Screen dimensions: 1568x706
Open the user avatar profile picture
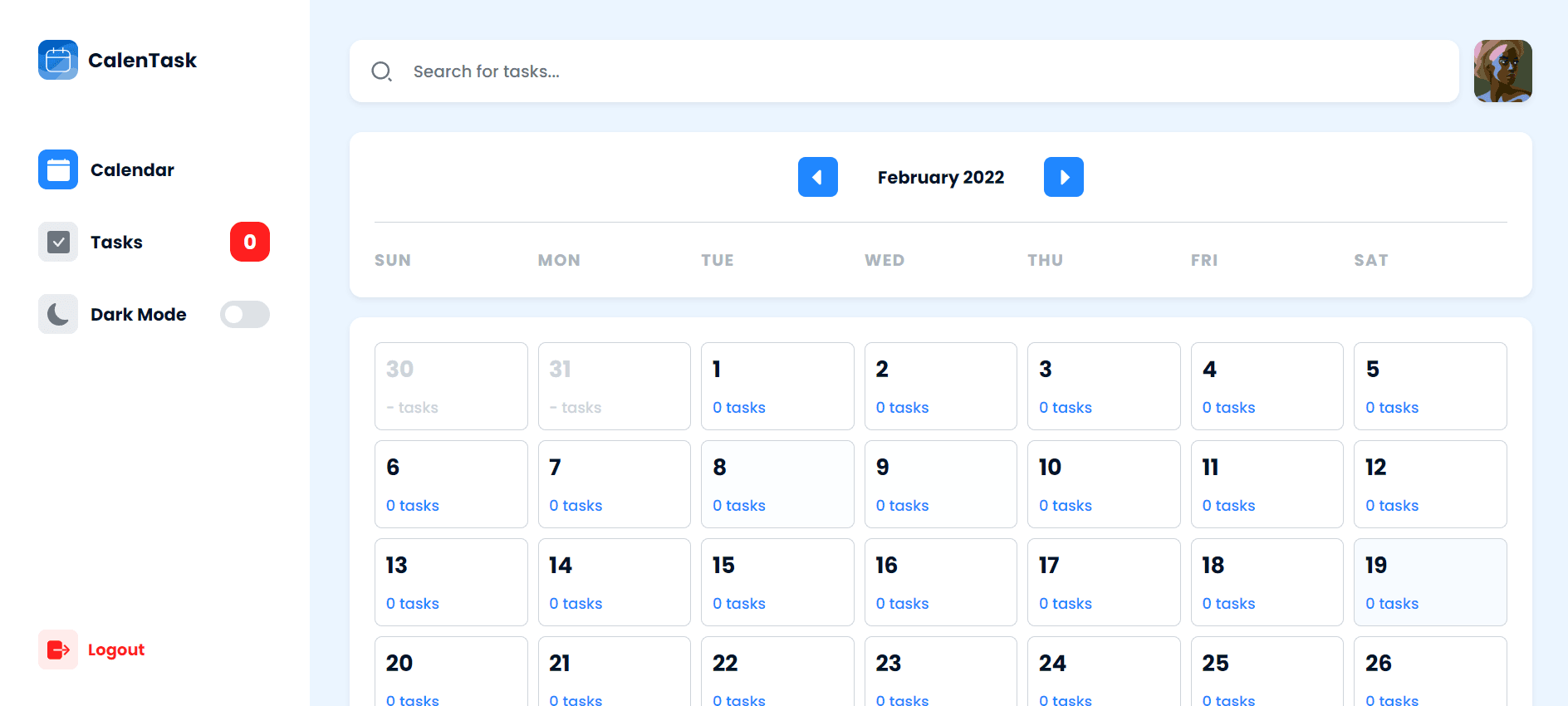pyautogui.click(x=1503, y=71)
